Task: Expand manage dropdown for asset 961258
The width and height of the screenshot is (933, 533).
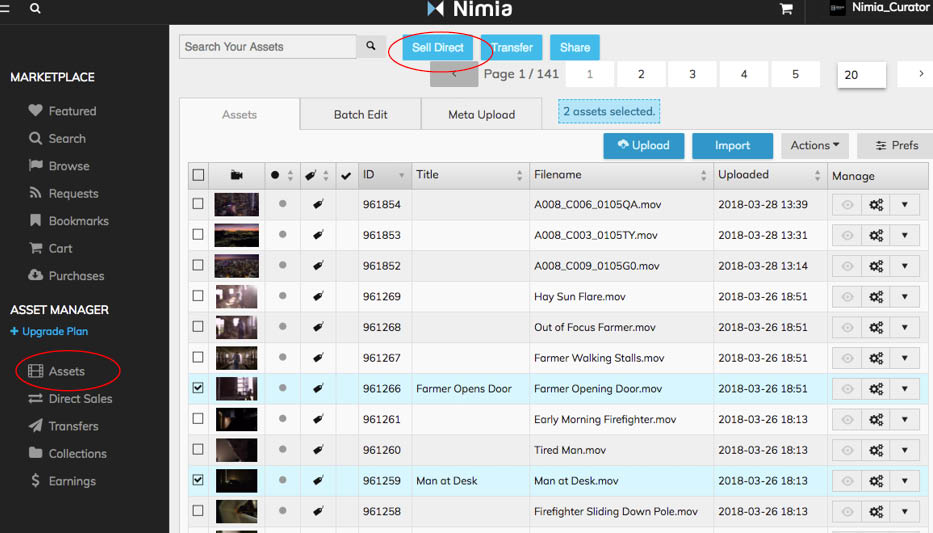Action: (904, 512)
